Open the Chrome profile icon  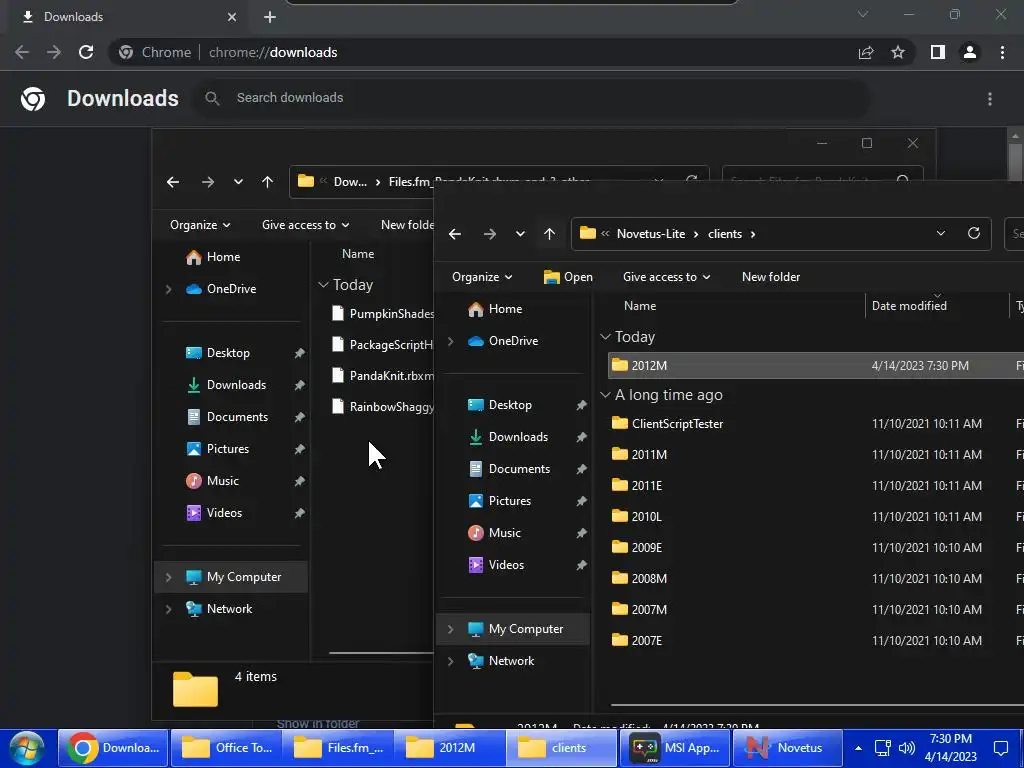pyautogui.click(x=970, y=52)
